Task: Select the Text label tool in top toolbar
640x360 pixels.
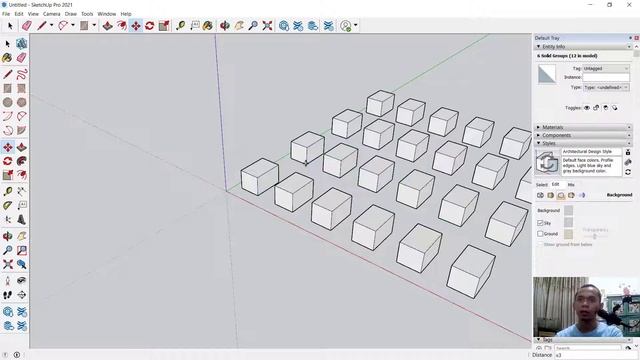Action: [x=195, y=26]
